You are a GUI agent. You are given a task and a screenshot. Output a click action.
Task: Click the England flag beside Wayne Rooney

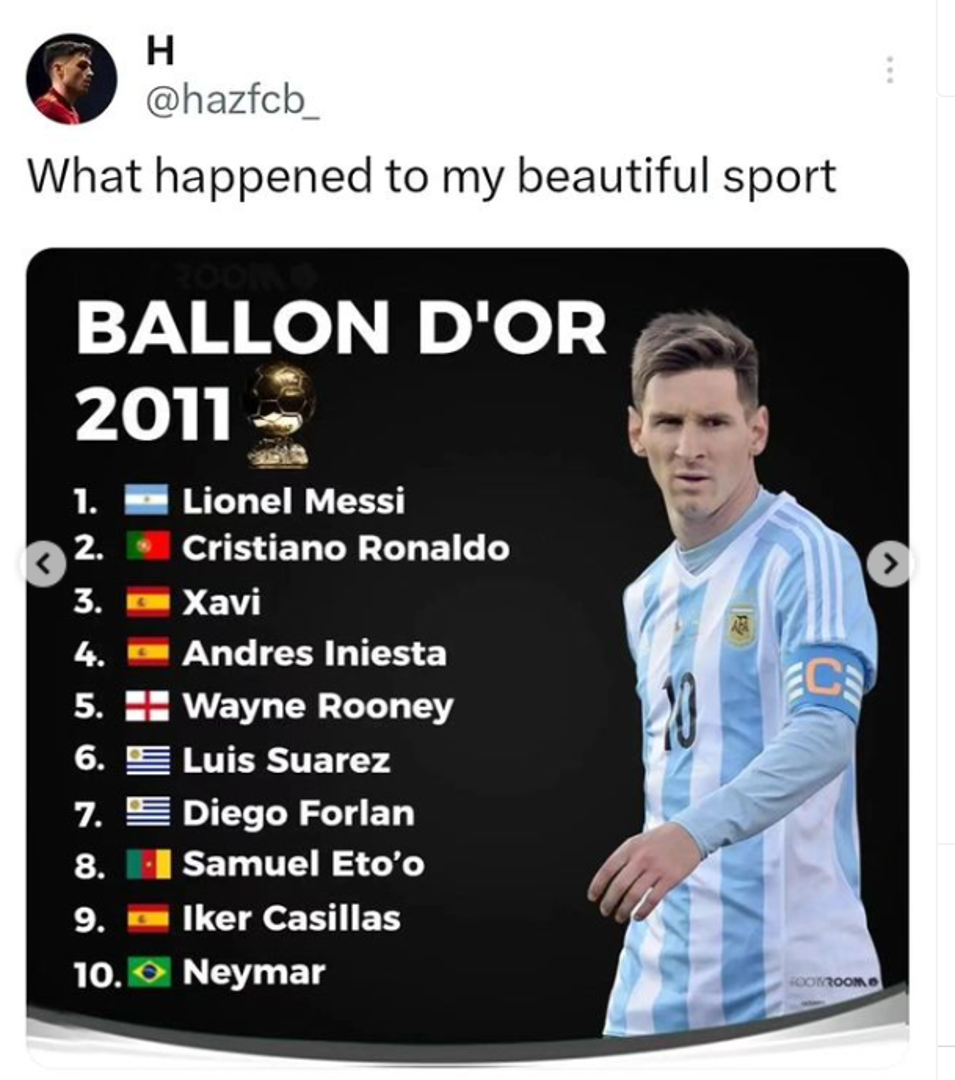pos(148,707)
